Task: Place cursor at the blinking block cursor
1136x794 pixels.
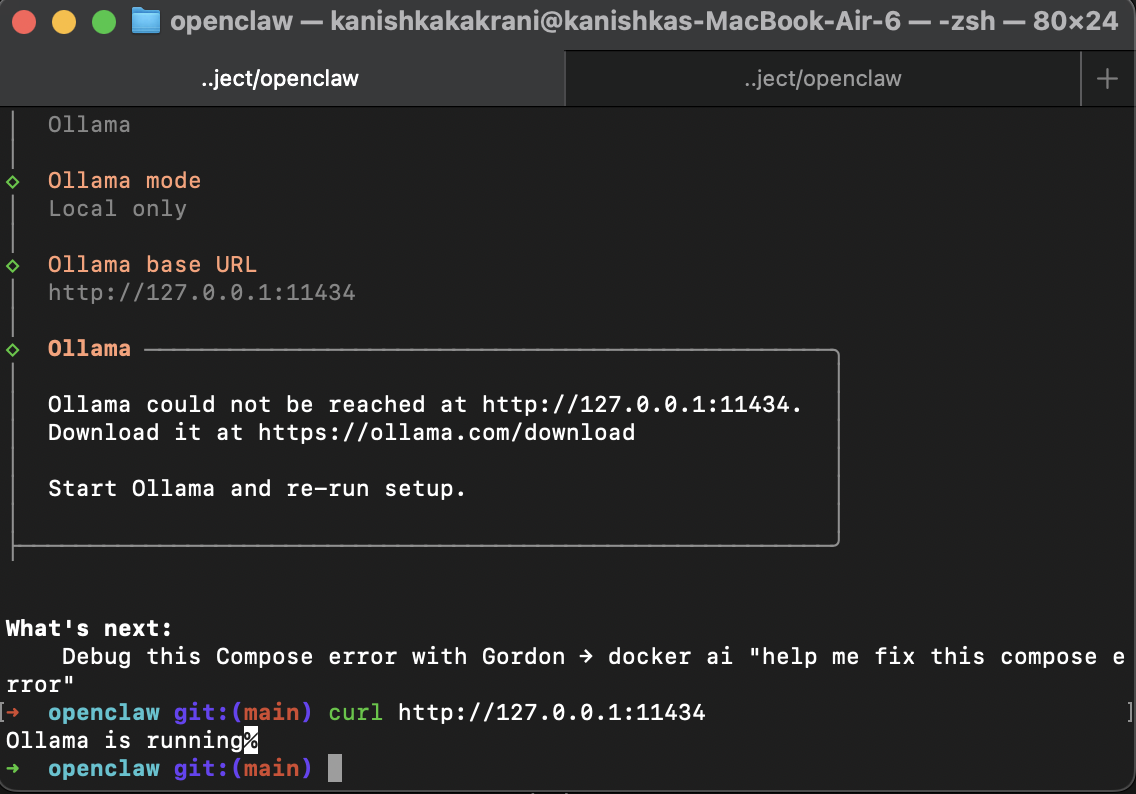Action: [x=335, y=768]
